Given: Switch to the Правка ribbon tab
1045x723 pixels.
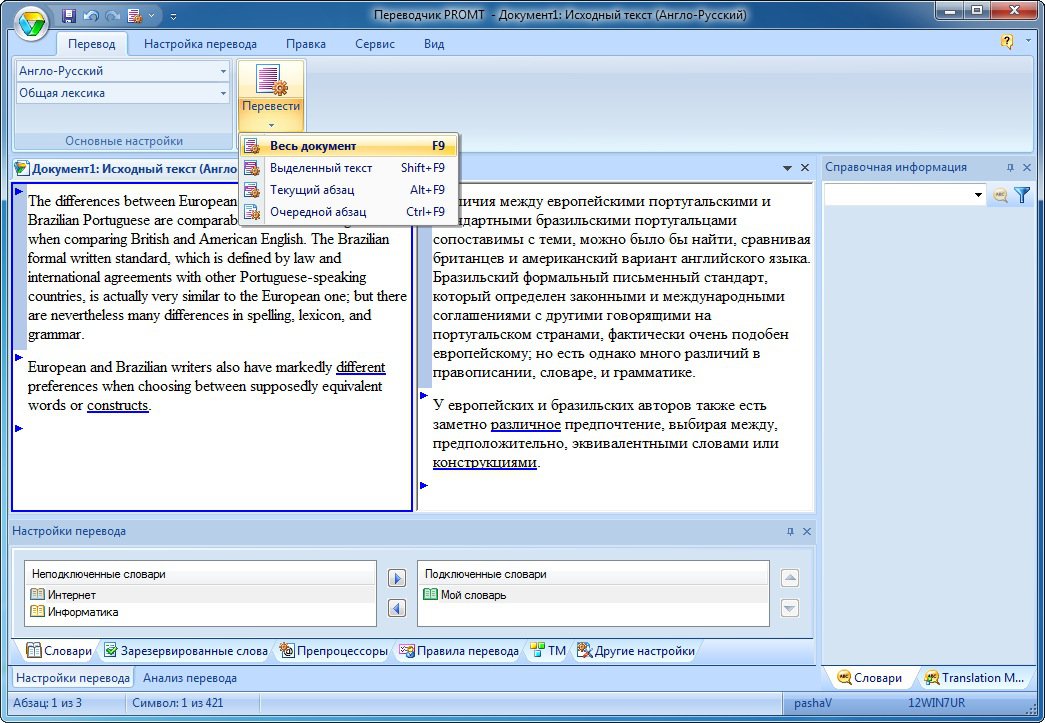Looking at the screenshot, I should (306, 44).
